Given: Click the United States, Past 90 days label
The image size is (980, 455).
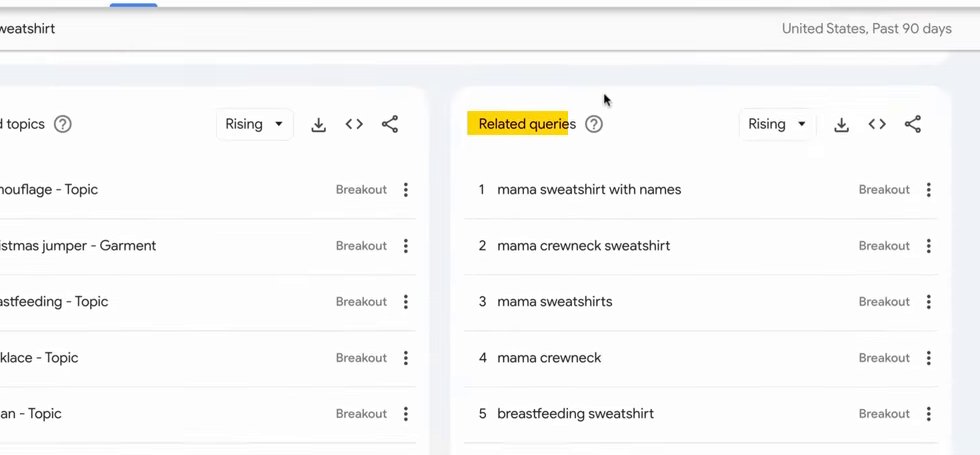Looking at the screenshot, I should [867, 29].
